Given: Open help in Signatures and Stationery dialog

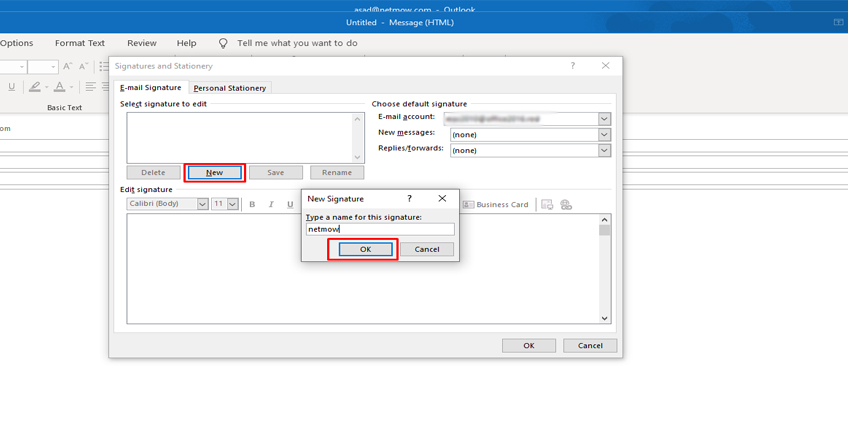Looking at the screenshot, I should point(573,65).
